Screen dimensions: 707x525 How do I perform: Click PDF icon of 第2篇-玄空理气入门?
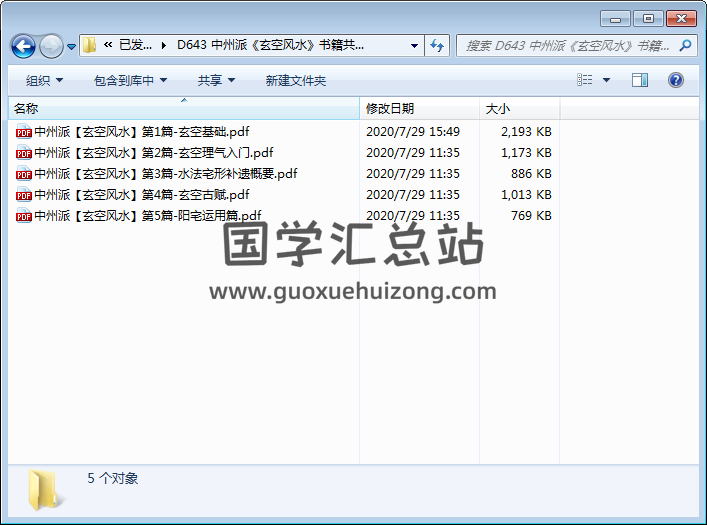click(x=23, y=152)
